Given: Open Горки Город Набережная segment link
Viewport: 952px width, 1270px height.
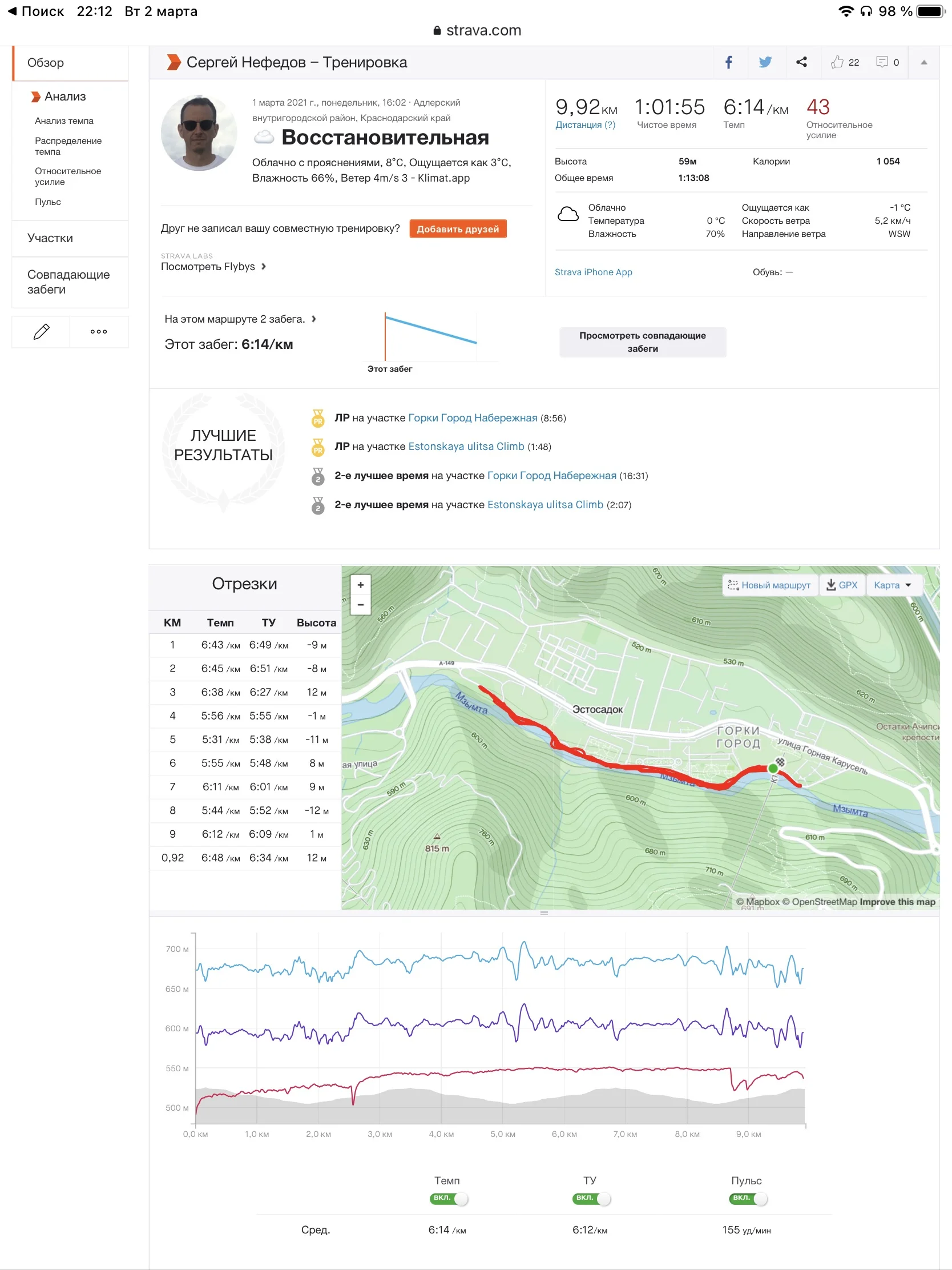Looking at the screenshot, I should [472, 418].
